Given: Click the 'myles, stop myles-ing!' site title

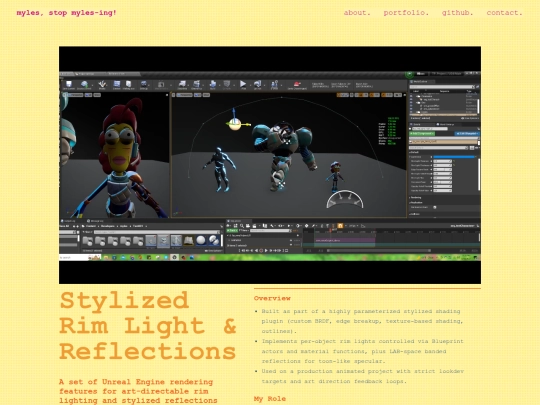Looking at the screenshot, I should tap(66, 13).
